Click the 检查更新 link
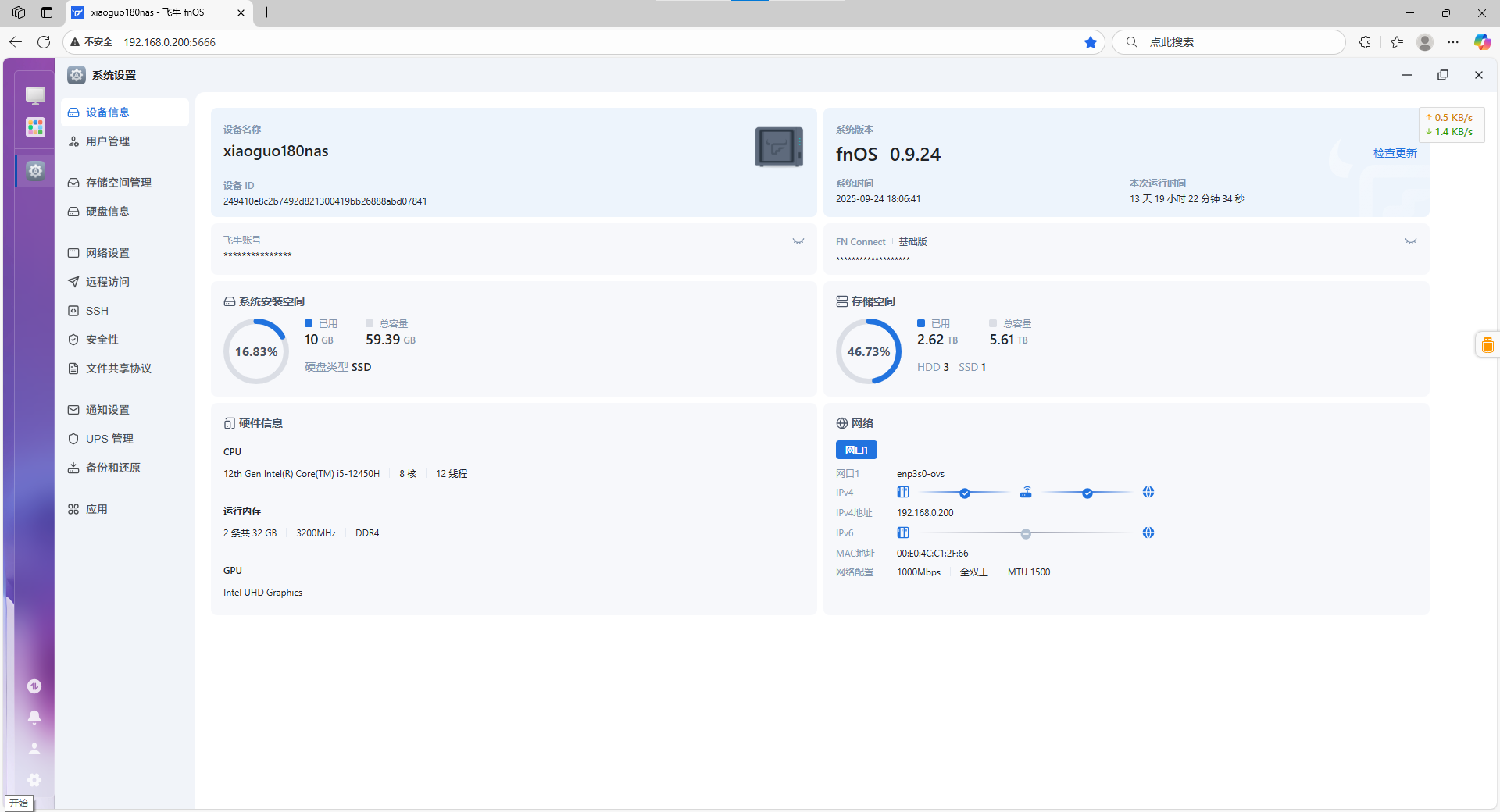1500x812 pixels. [1395, 153]
